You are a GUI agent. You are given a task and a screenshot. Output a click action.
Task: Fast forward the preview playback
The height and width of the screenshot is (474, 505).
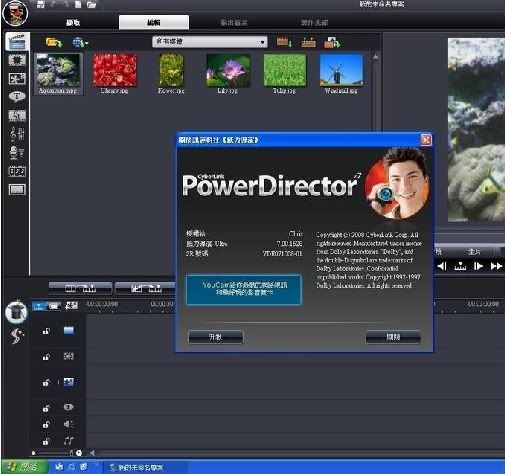click(x=496, y=266)
